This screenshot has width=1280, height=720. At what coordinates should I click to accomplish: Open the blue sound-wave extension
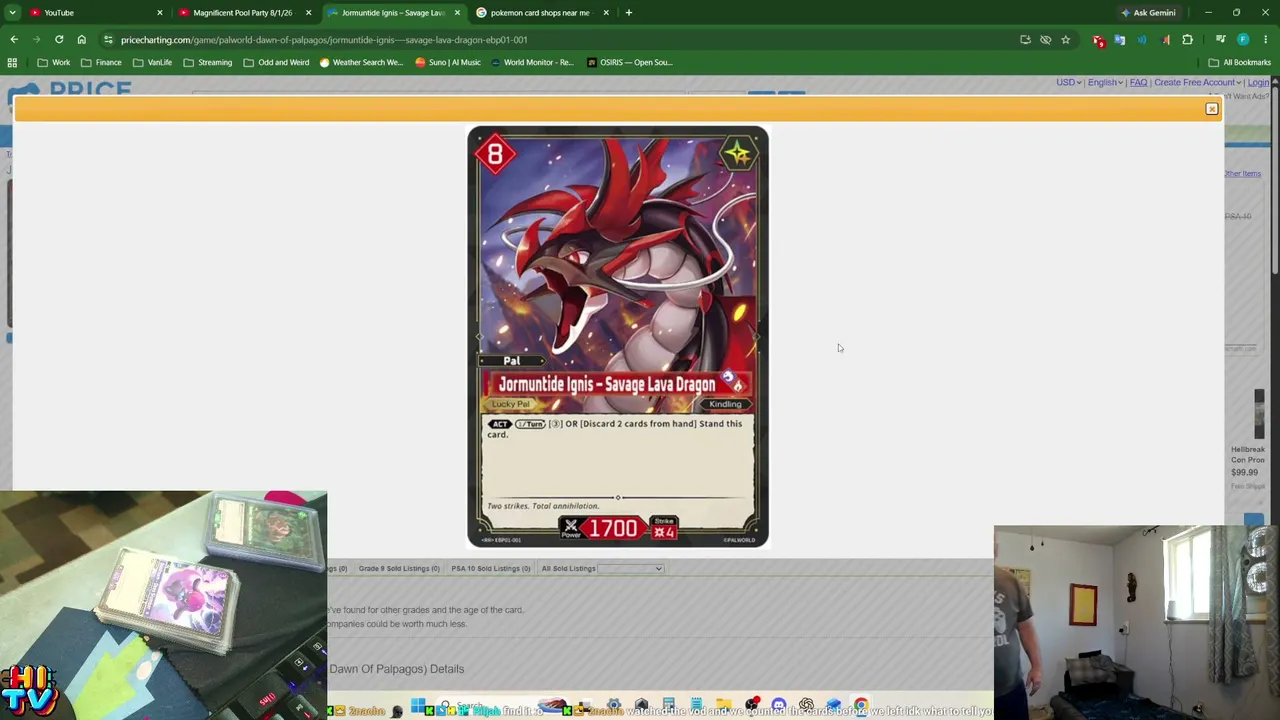1142,40
